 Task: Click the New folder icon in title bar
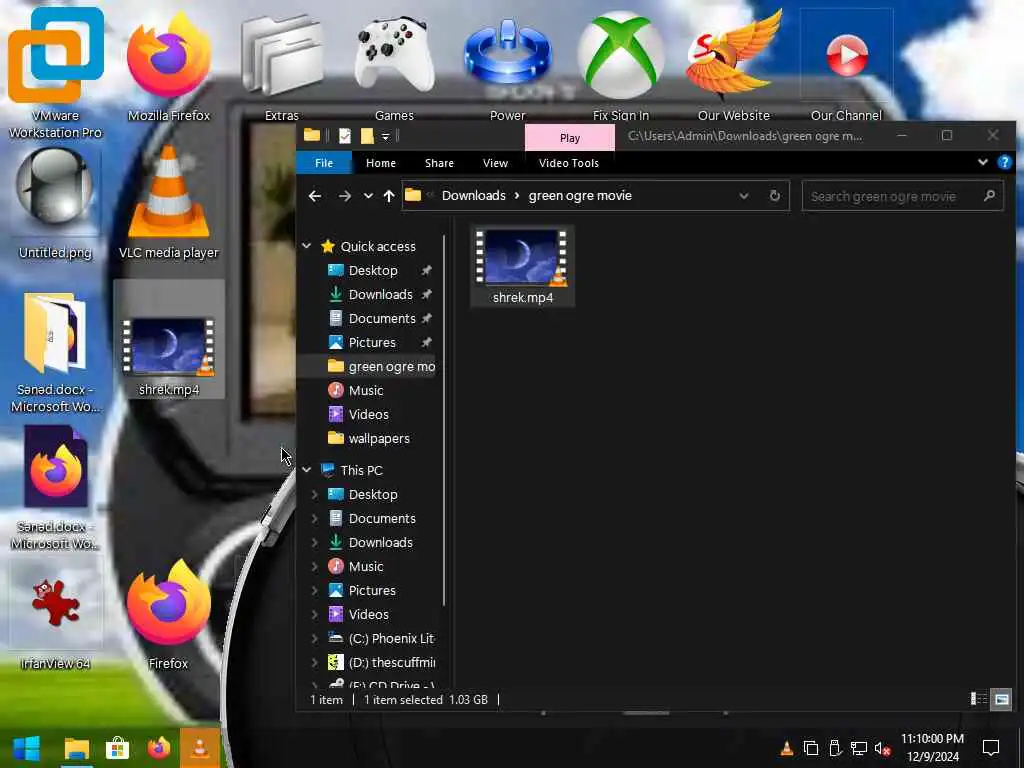[367, 136]
